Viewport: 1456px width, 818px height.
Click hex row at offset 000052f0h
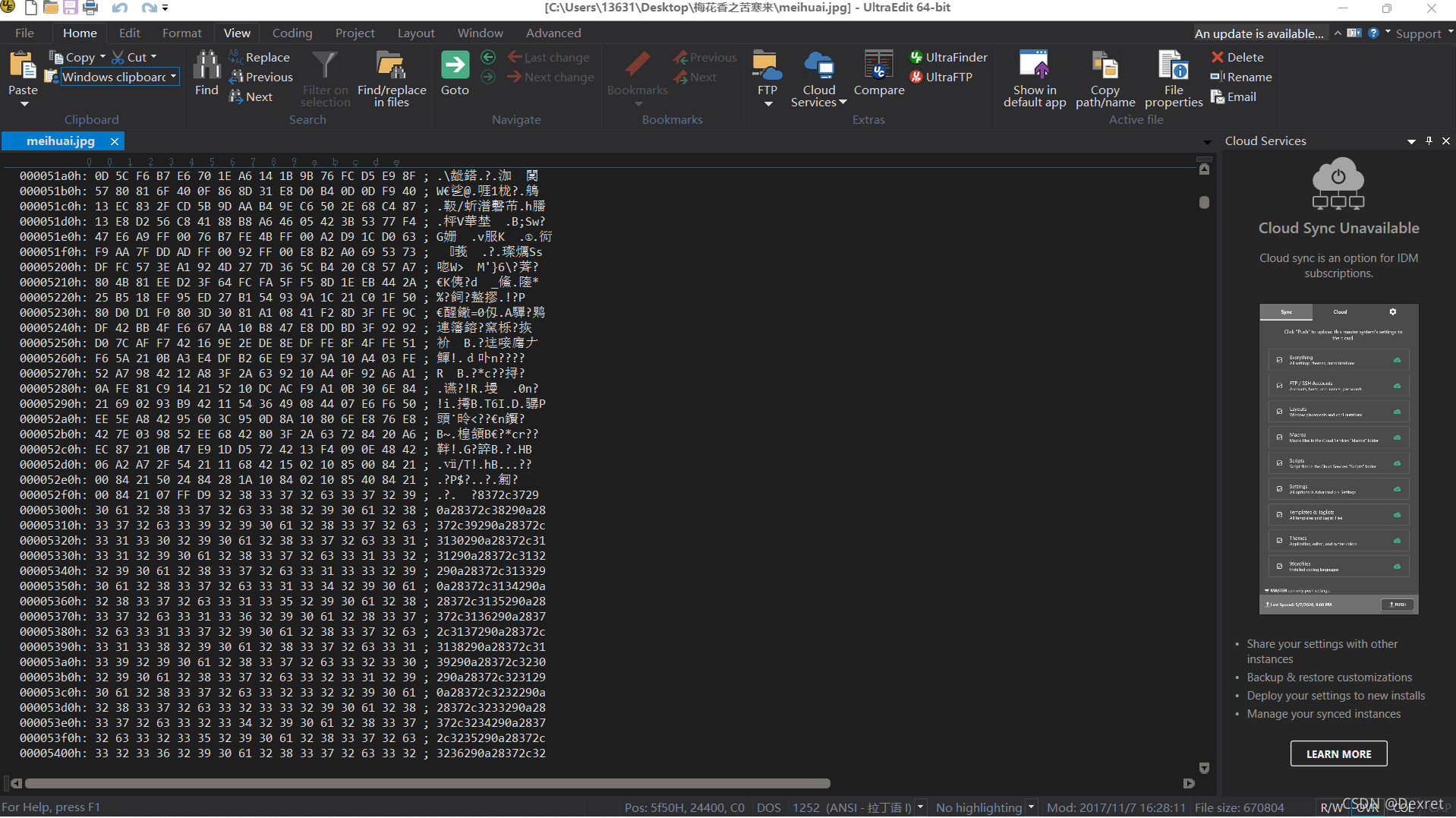(x=279, y=494)
